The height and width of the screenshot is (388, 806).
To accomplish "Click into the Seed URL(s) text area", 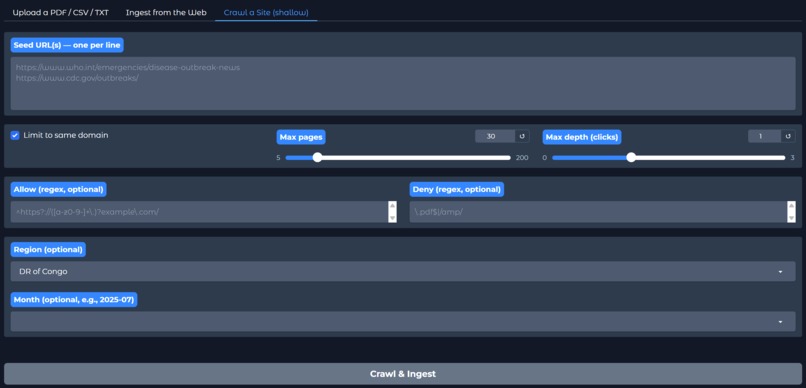I will pos(403,83).
